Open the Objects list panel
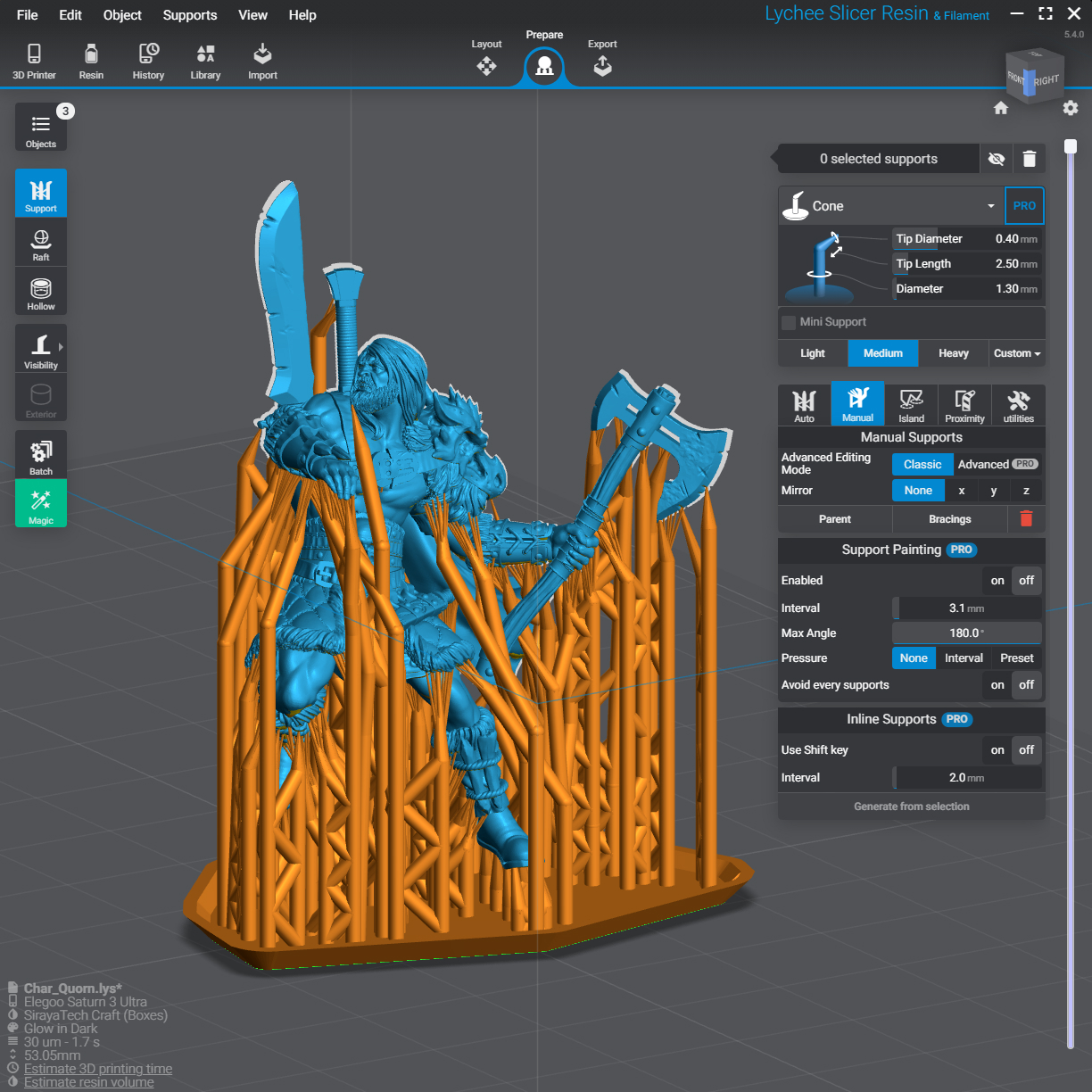 [x=41, y=128]
